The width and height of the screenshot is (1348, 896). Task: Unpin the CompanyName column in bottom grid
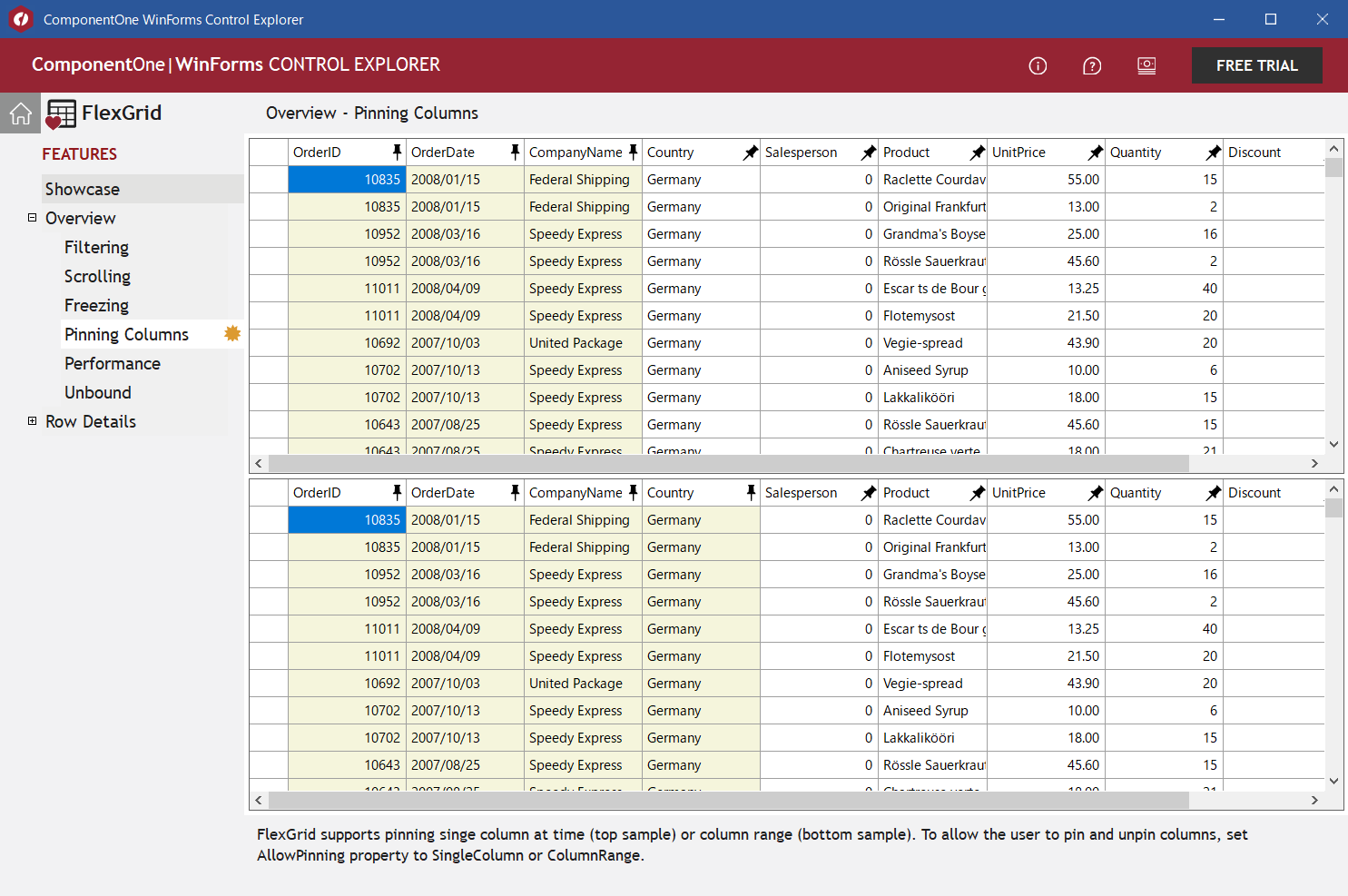tap(633, 492)
